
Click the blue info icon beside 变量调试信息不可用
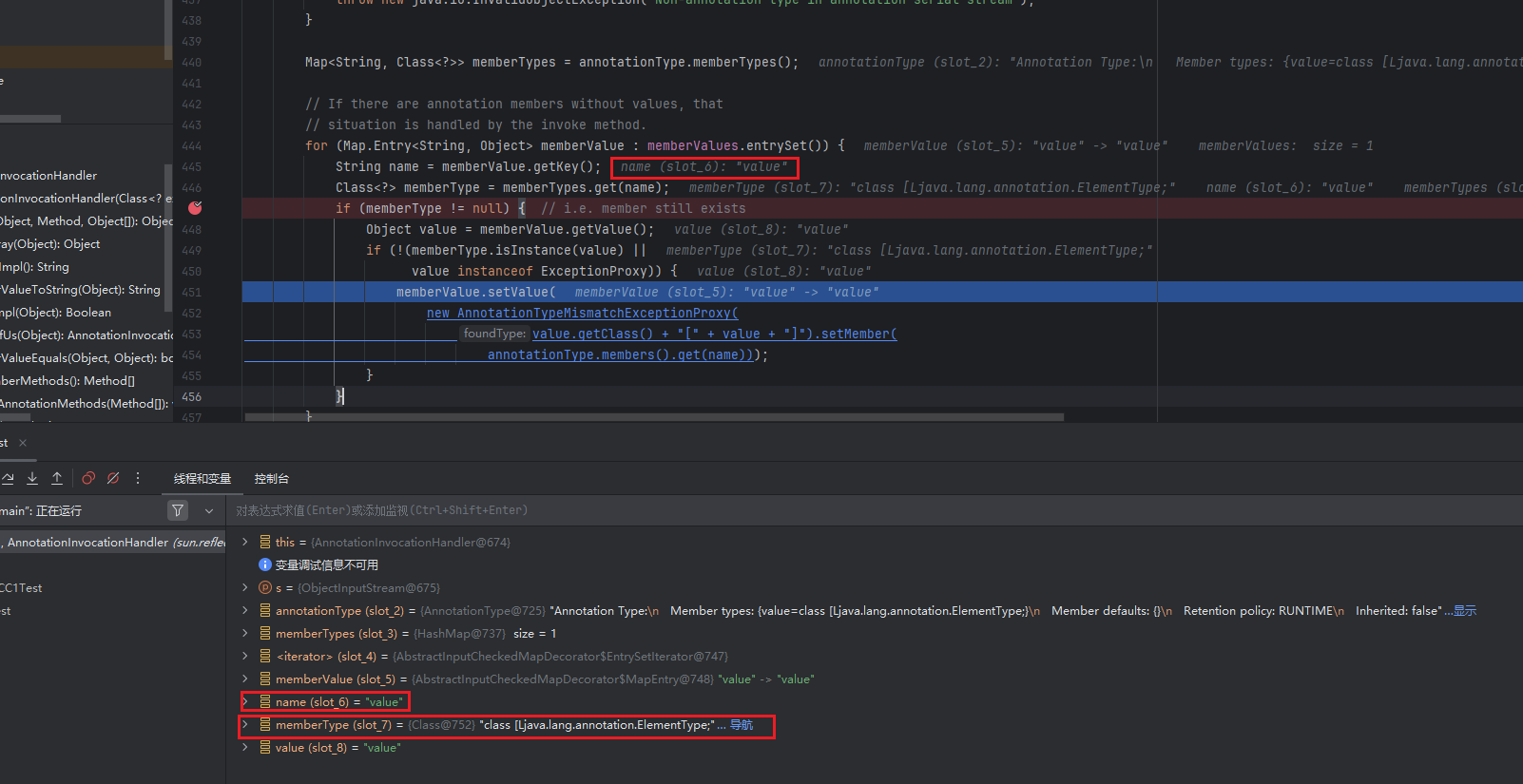[x=265, y=564]
